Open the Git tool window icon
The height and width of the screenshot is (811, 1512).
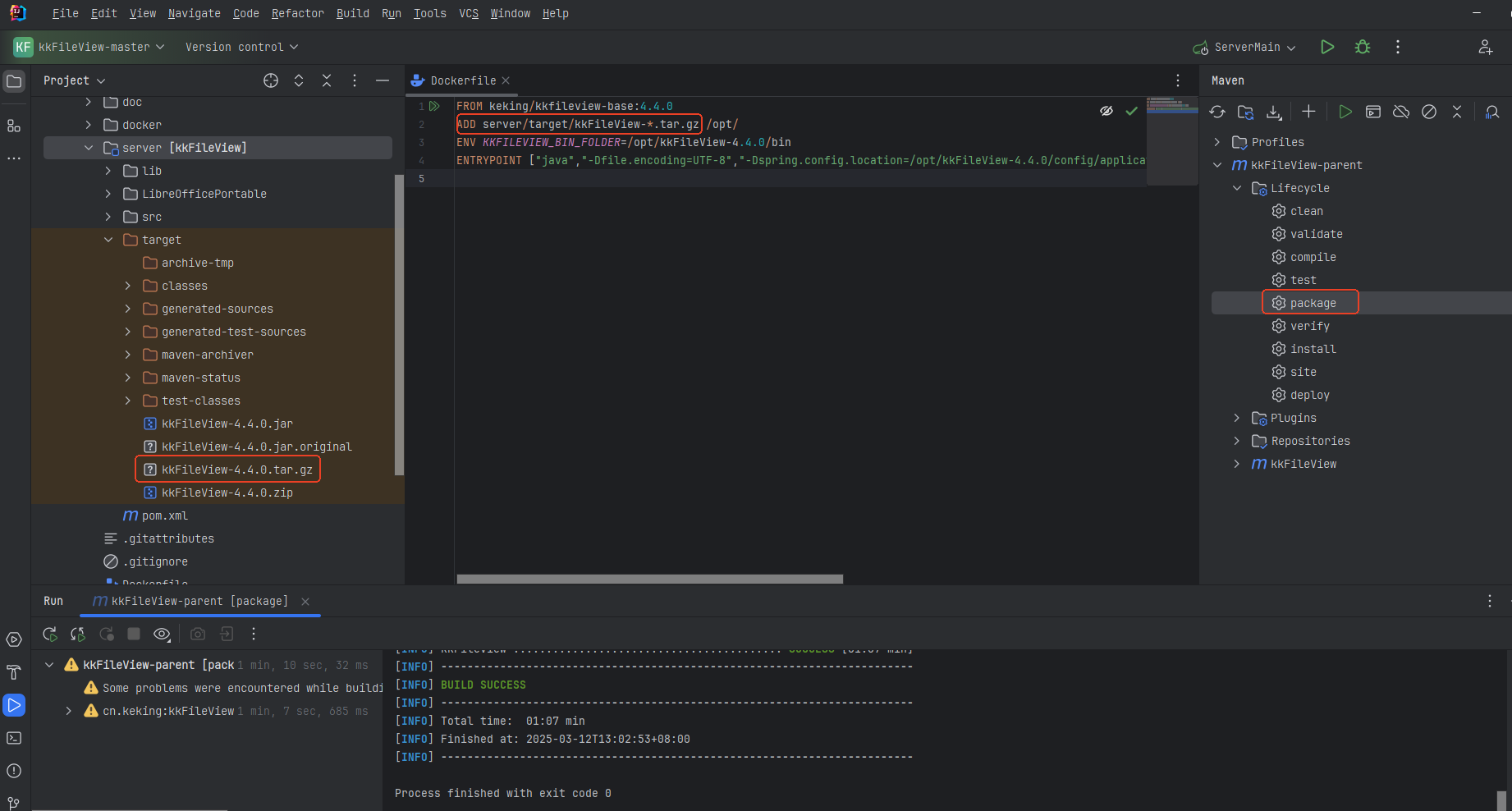pyautogui.click(x=14, y=802)
